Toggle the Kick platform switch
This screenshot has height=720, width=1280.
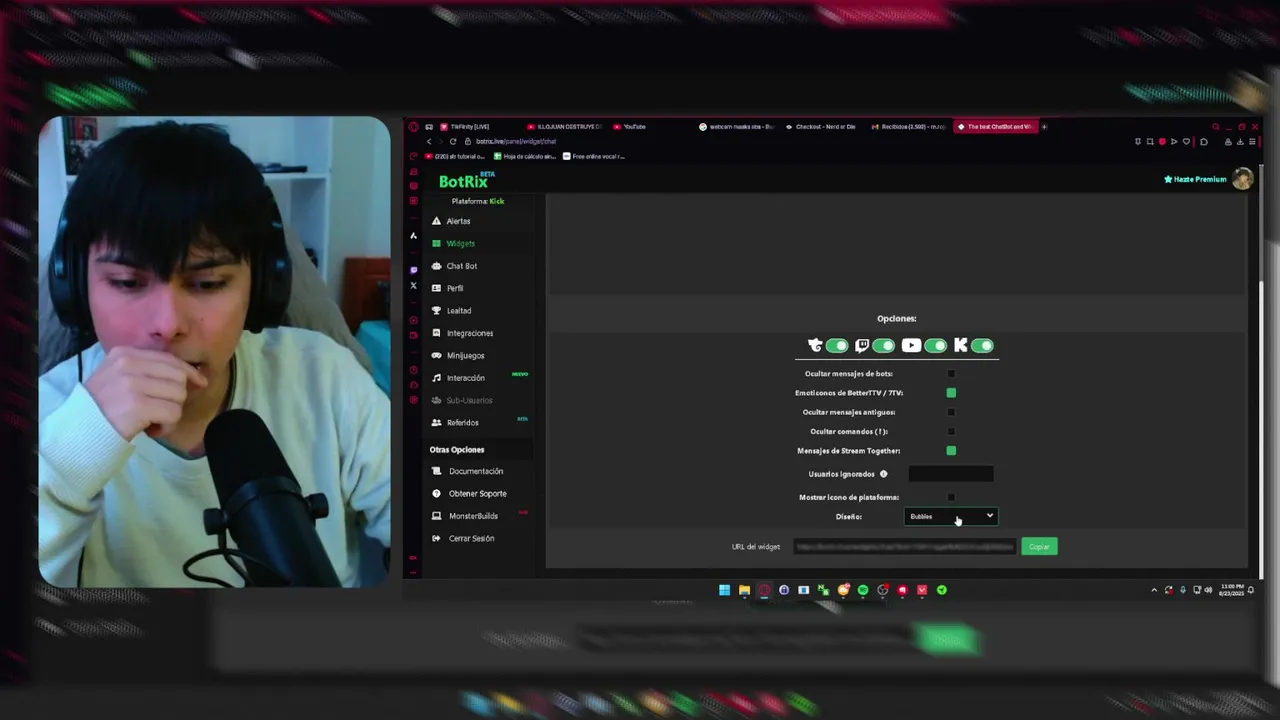pos(982,346)
